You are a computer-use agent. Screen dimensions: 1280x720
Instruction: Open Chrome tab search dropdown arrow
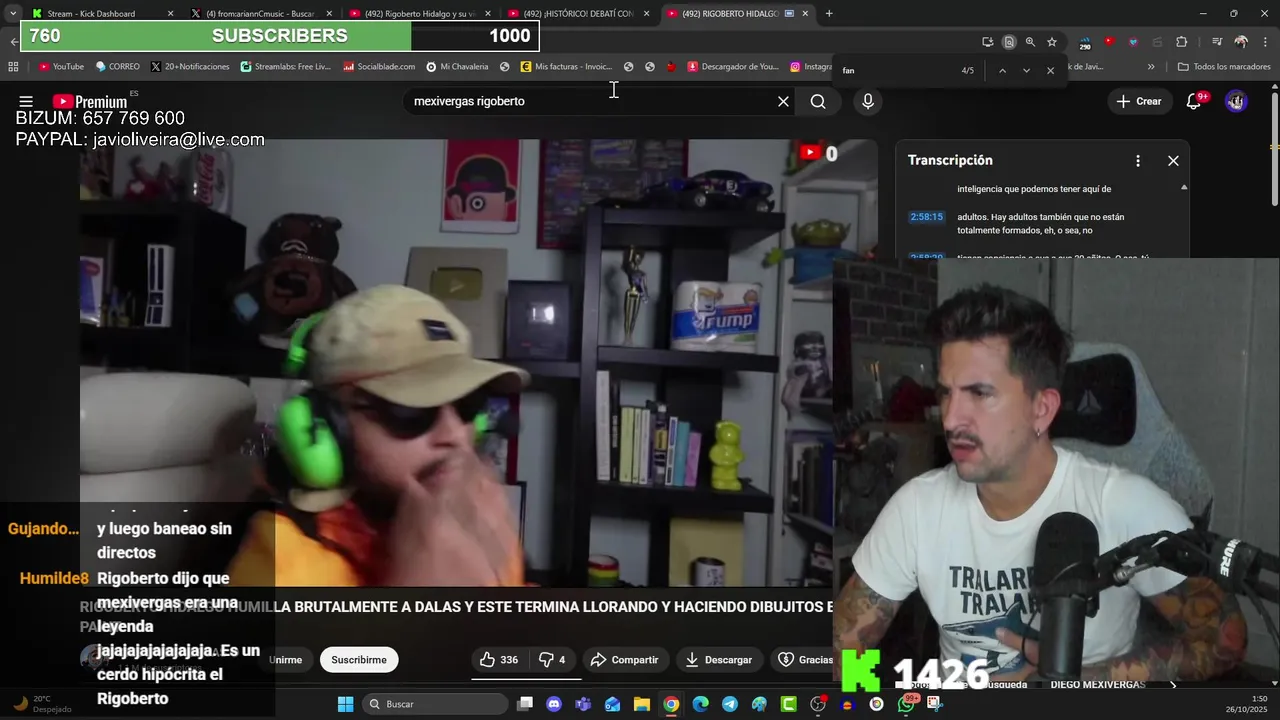coord(13,13)
